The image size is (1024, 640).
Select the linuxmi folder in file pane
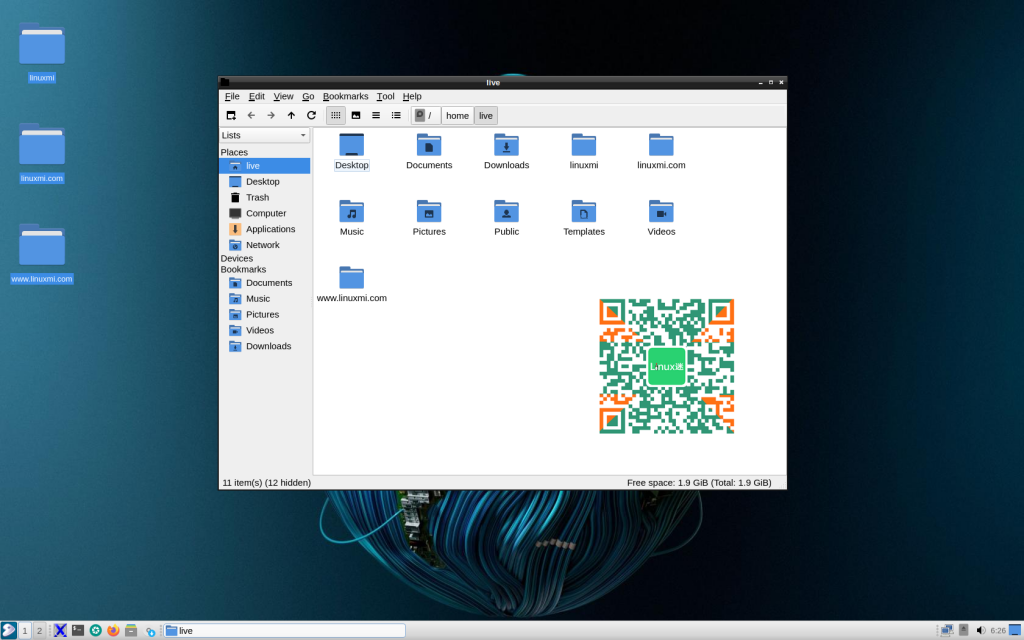(584, 152)
